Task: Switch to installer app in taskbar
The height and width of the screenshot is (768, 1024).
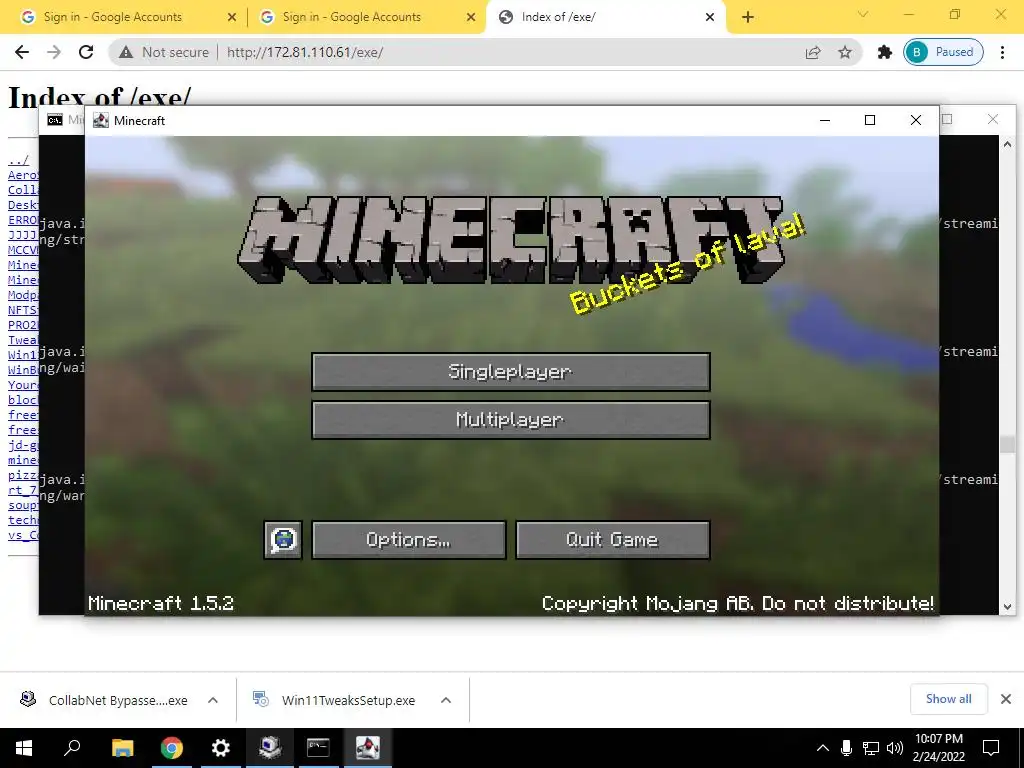Action: point(269,748)
